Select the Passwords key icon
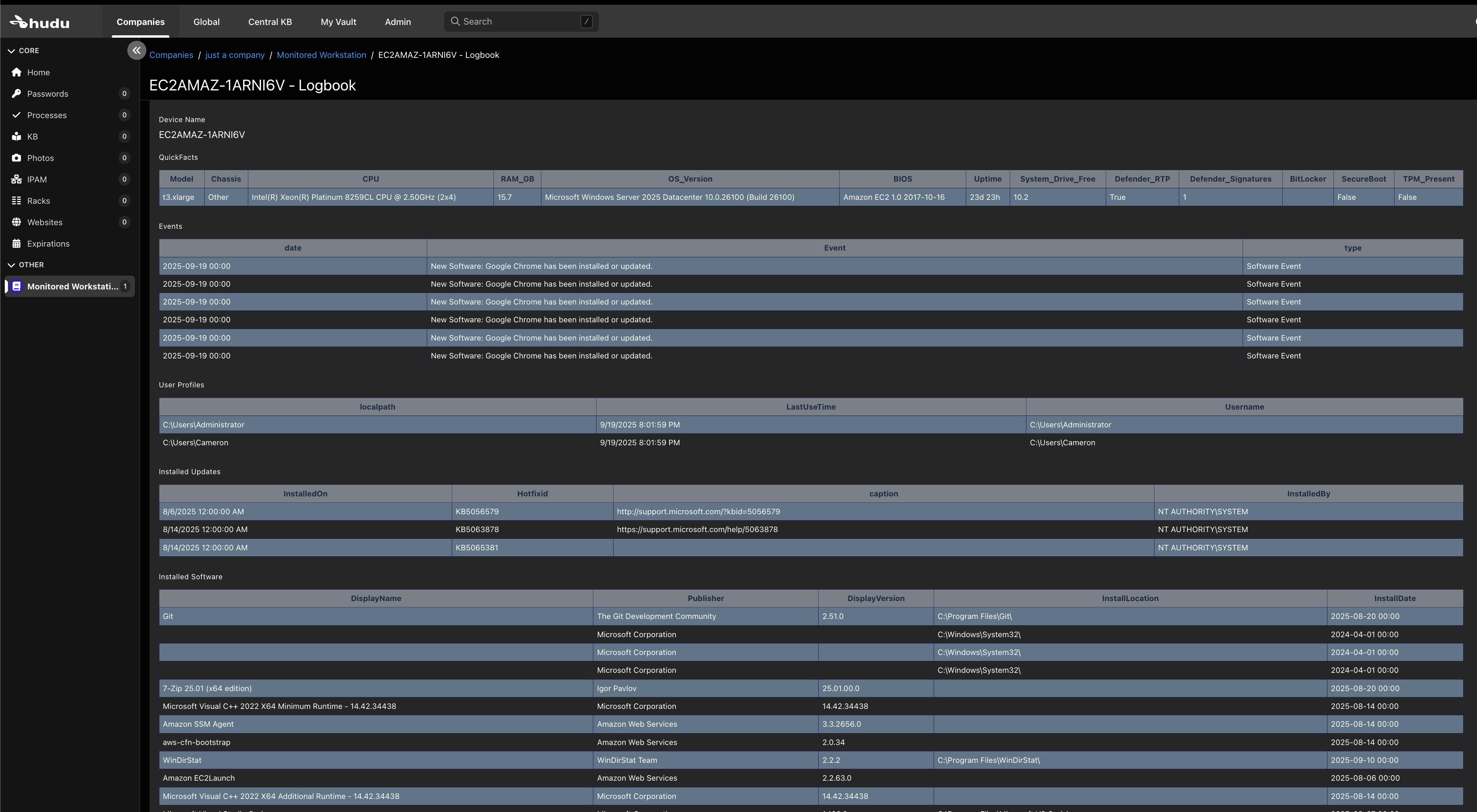The height and width of the screenshot is (812, 1477). click(17, 94)
